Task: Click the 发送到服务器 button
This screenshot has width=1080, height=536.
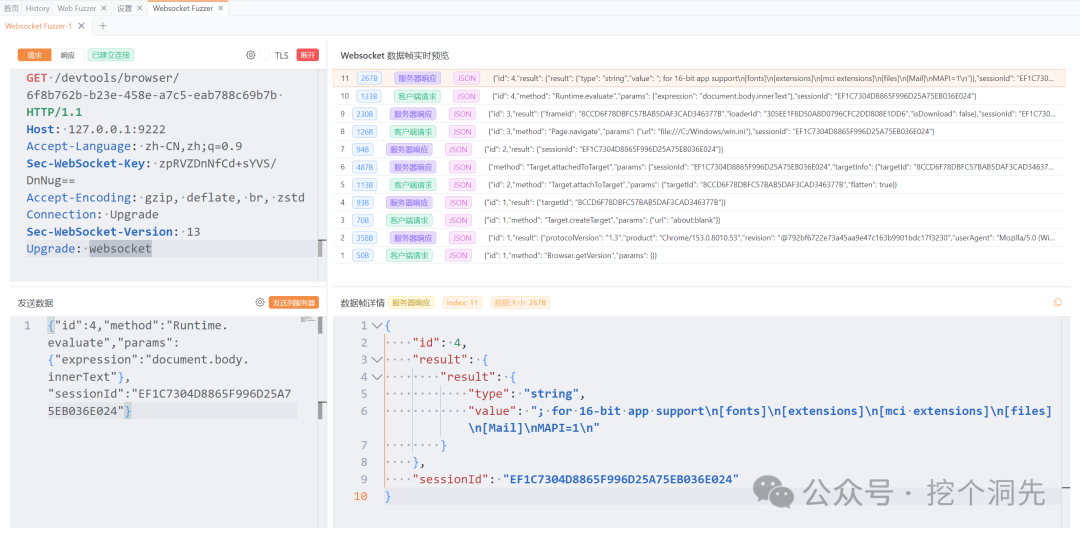Action: (x=293, y=302)
